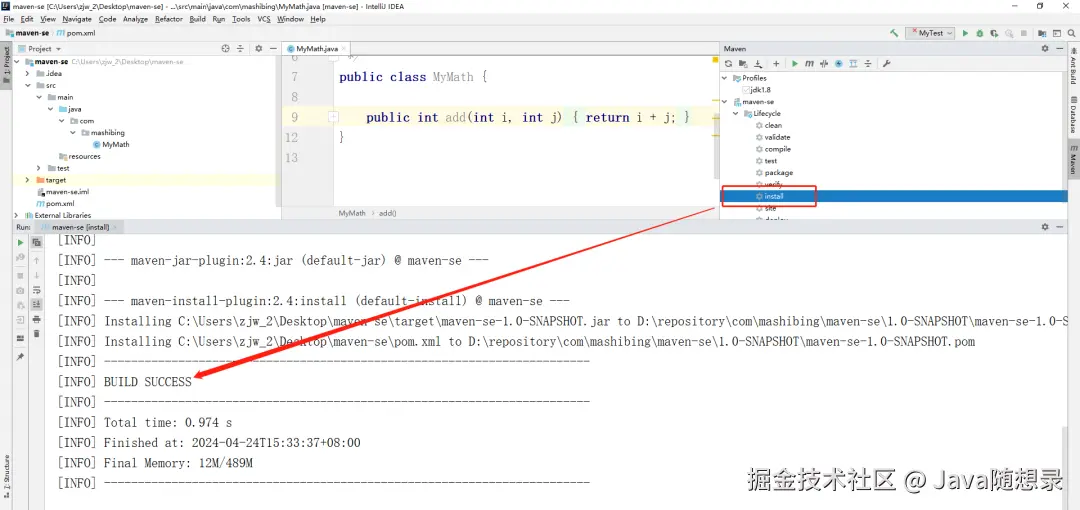The width and height of the screenshot is (1080, 510).
Task: Run MyTest with the green play icon
Action: click(966, 33)
